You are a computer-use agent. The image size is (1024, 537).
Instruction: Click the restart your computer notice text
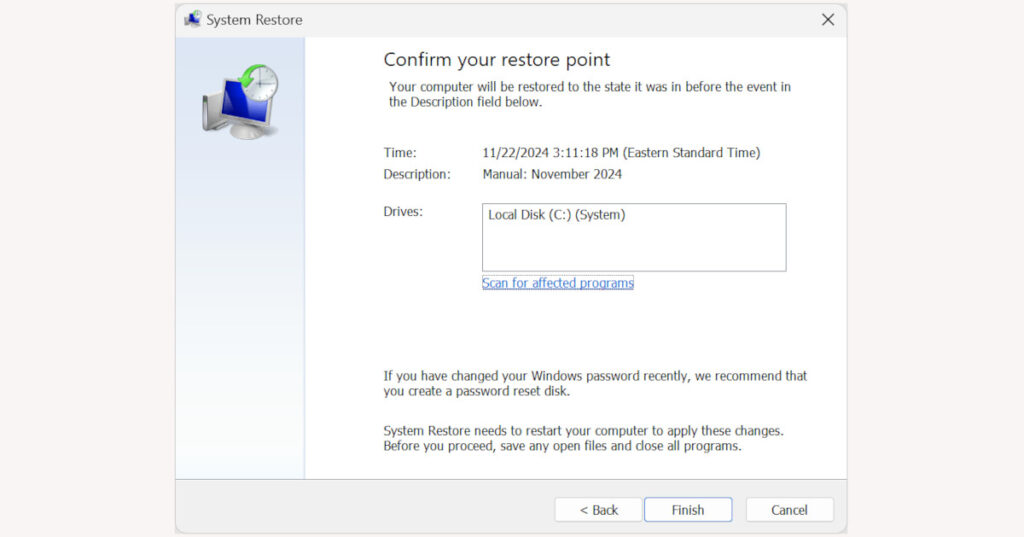click(x=583, y=438)
